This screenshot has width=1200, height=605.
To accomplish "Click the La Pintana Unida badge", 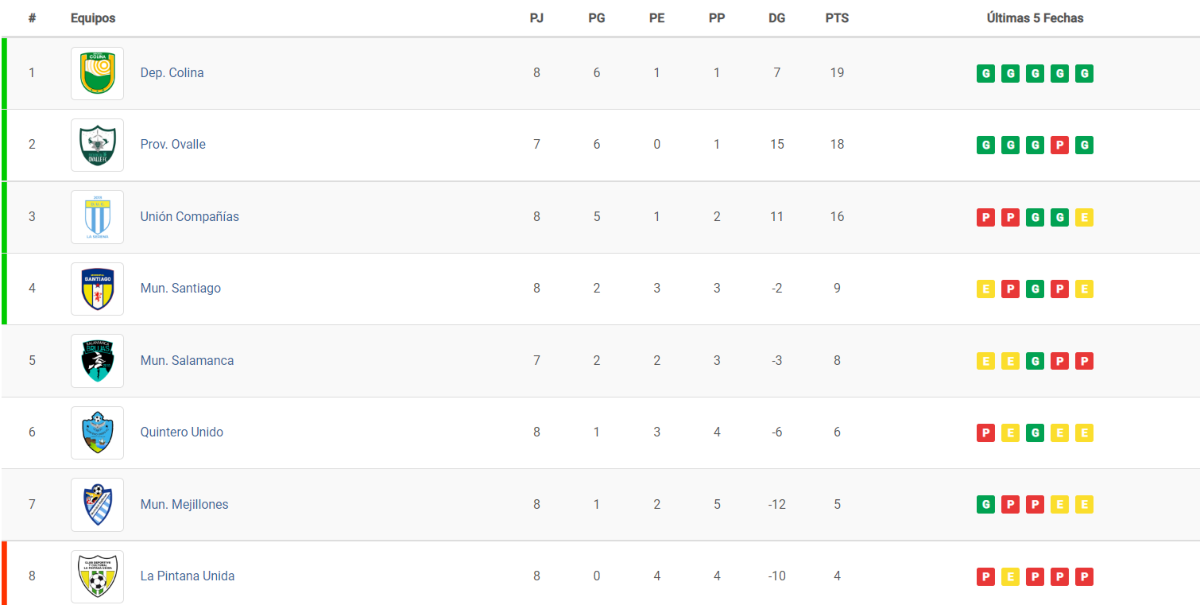I will coord(97,577).
